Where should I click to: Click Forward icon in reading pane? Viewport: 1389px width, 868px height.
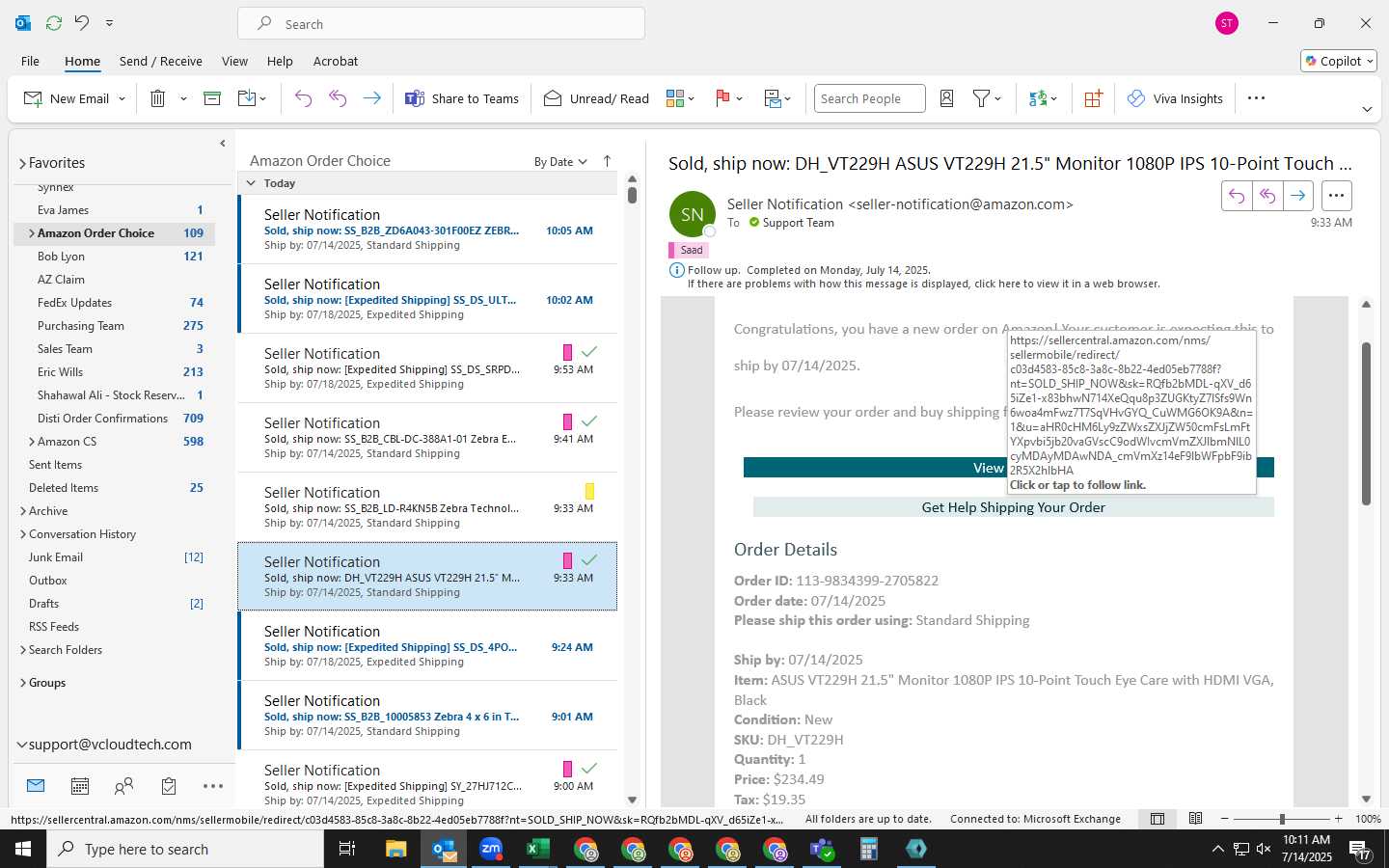click(x=1298, y=196)
